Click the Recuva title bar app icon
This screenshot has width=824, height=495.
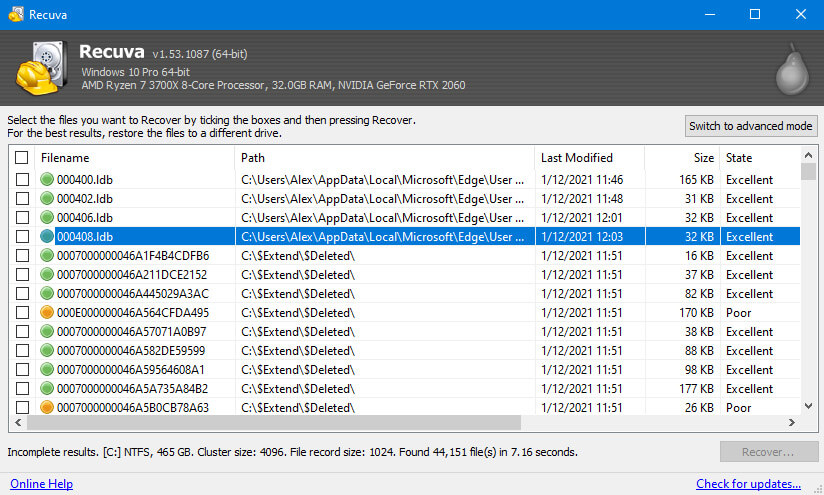tap(16, 14)
